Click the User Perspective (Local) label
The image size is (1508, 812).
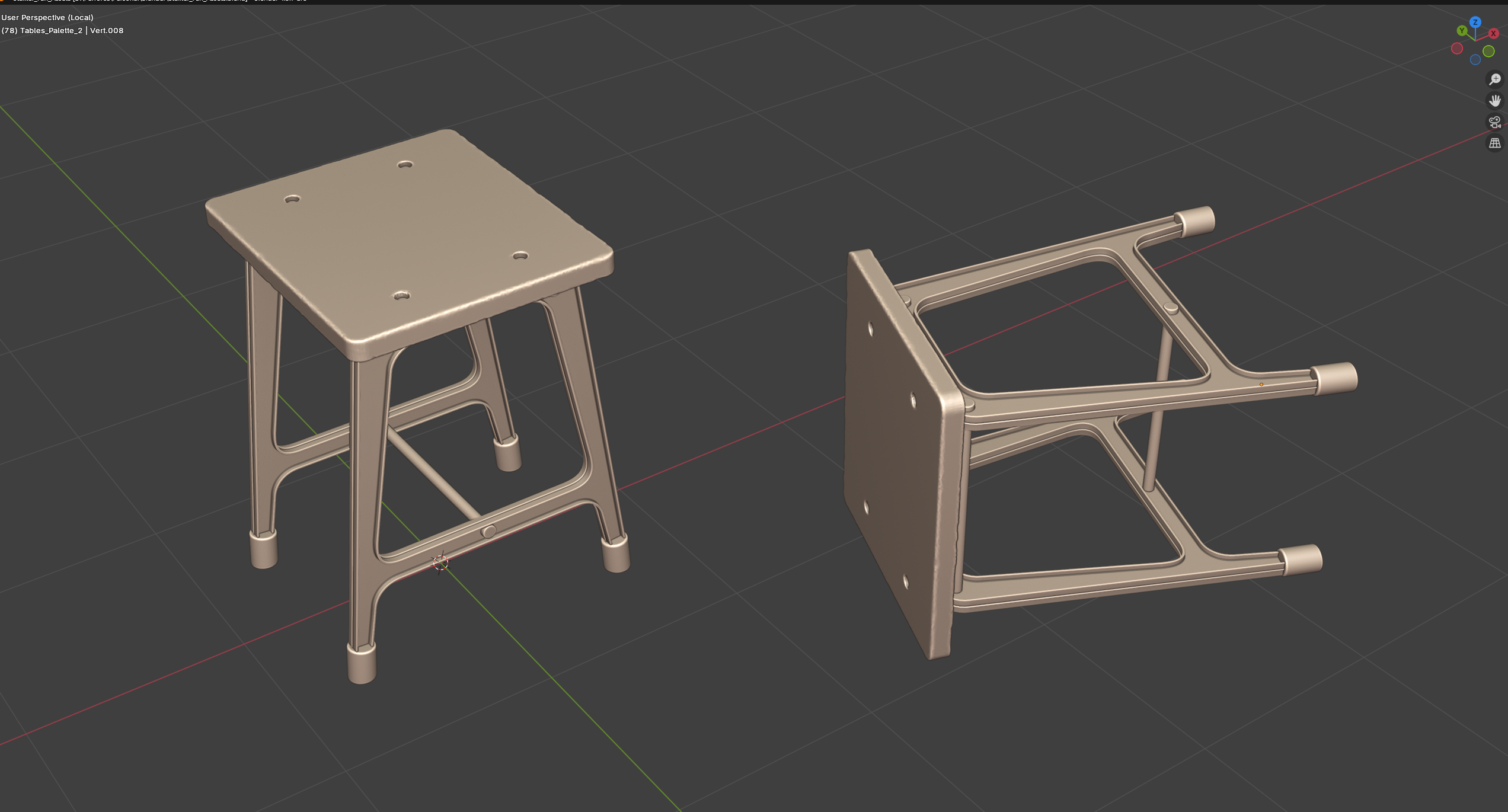coord(47,18)
